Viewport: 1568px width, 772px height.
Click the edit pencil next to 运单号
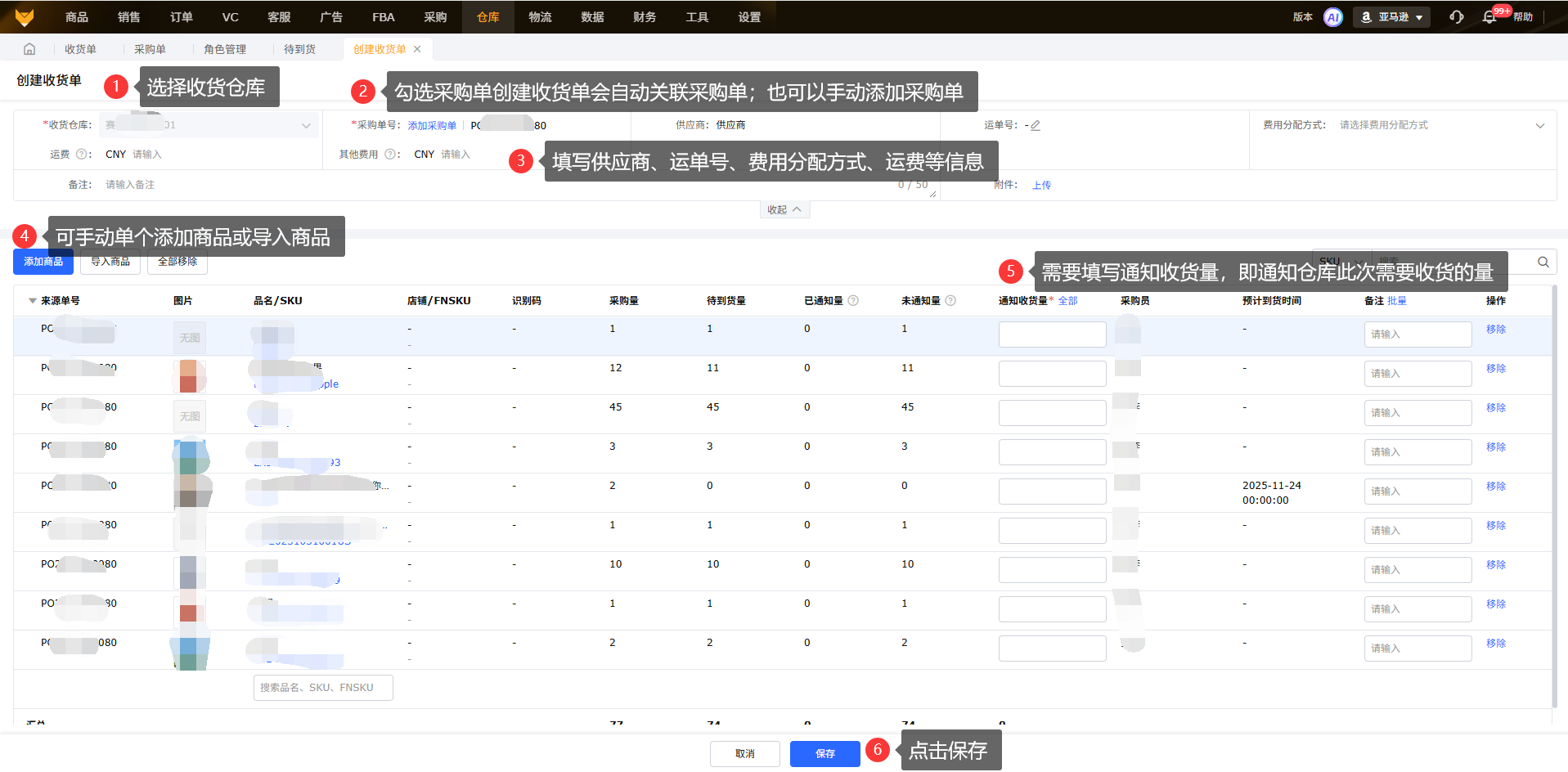pos(1036,125)
